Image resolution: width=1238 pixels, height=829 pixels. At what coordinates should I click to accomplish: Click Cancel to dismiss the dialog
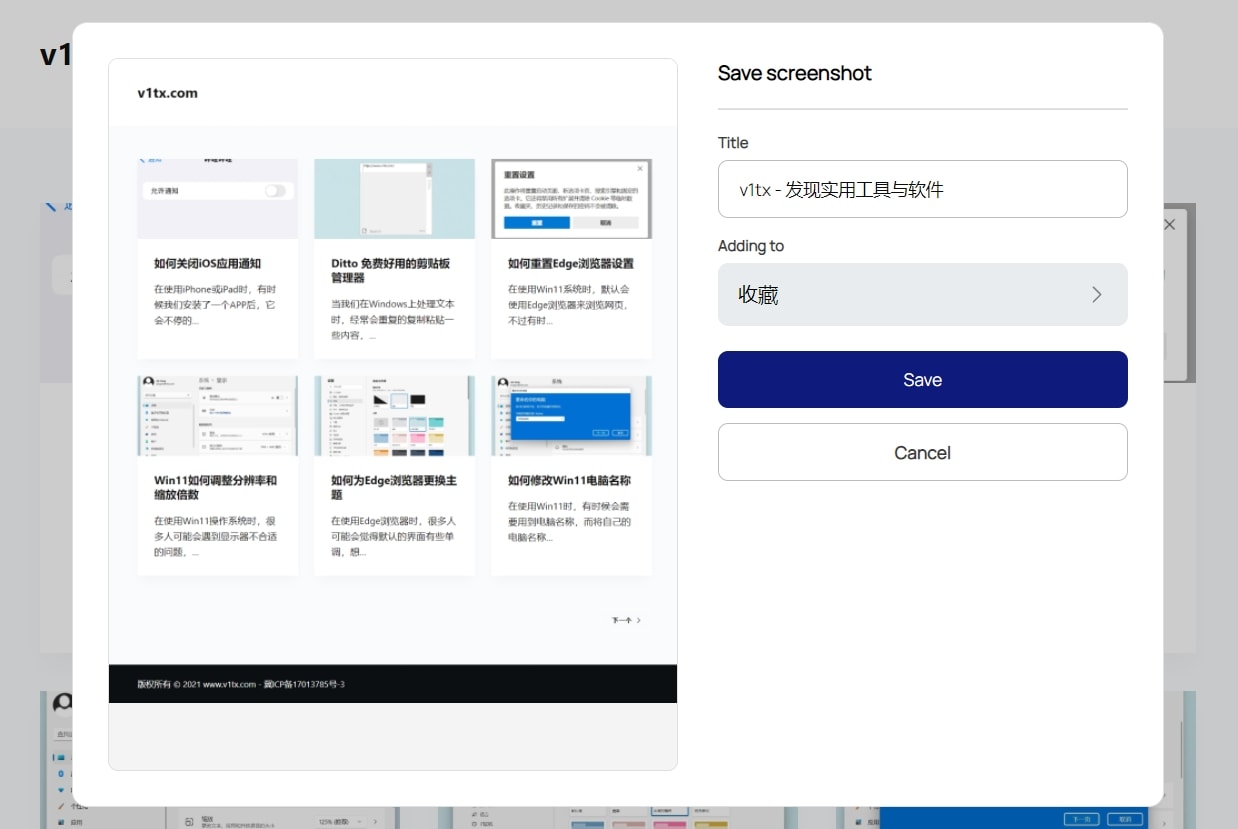[922, 452]
